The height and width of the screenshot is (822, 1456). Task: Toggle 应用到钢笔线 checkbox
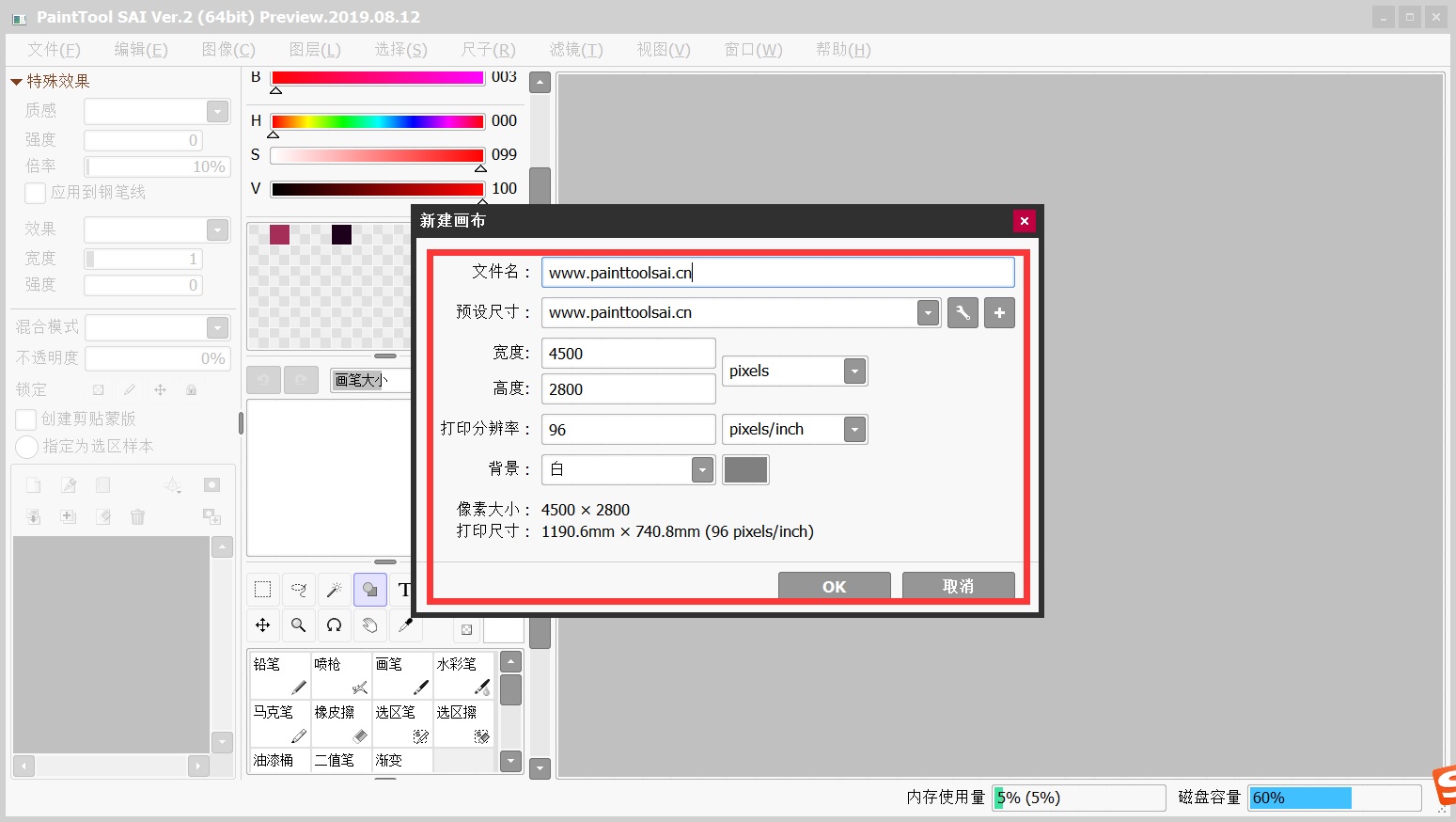pos(35,193)
